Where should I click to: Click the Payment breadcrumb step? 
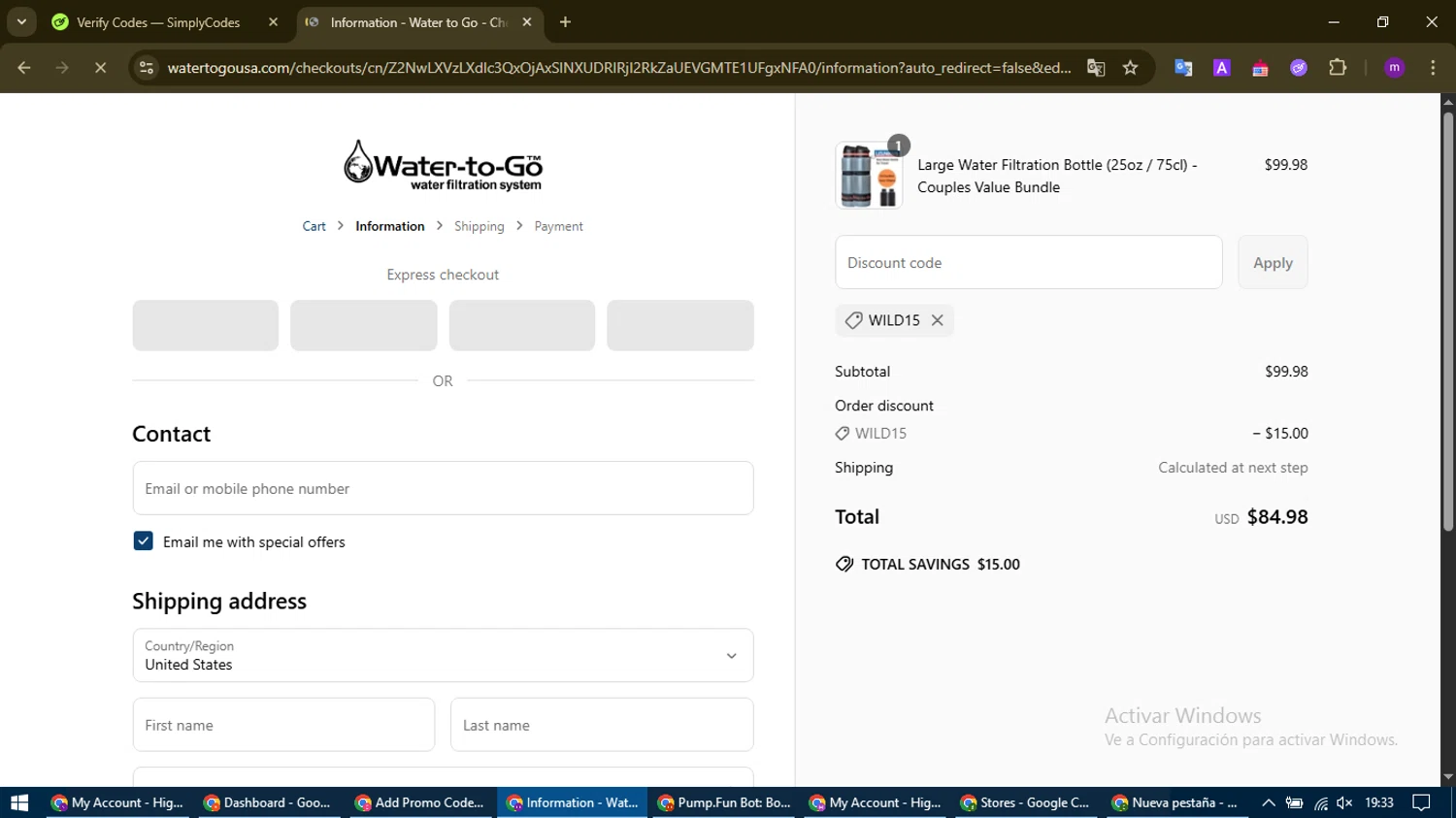[558, 226]
